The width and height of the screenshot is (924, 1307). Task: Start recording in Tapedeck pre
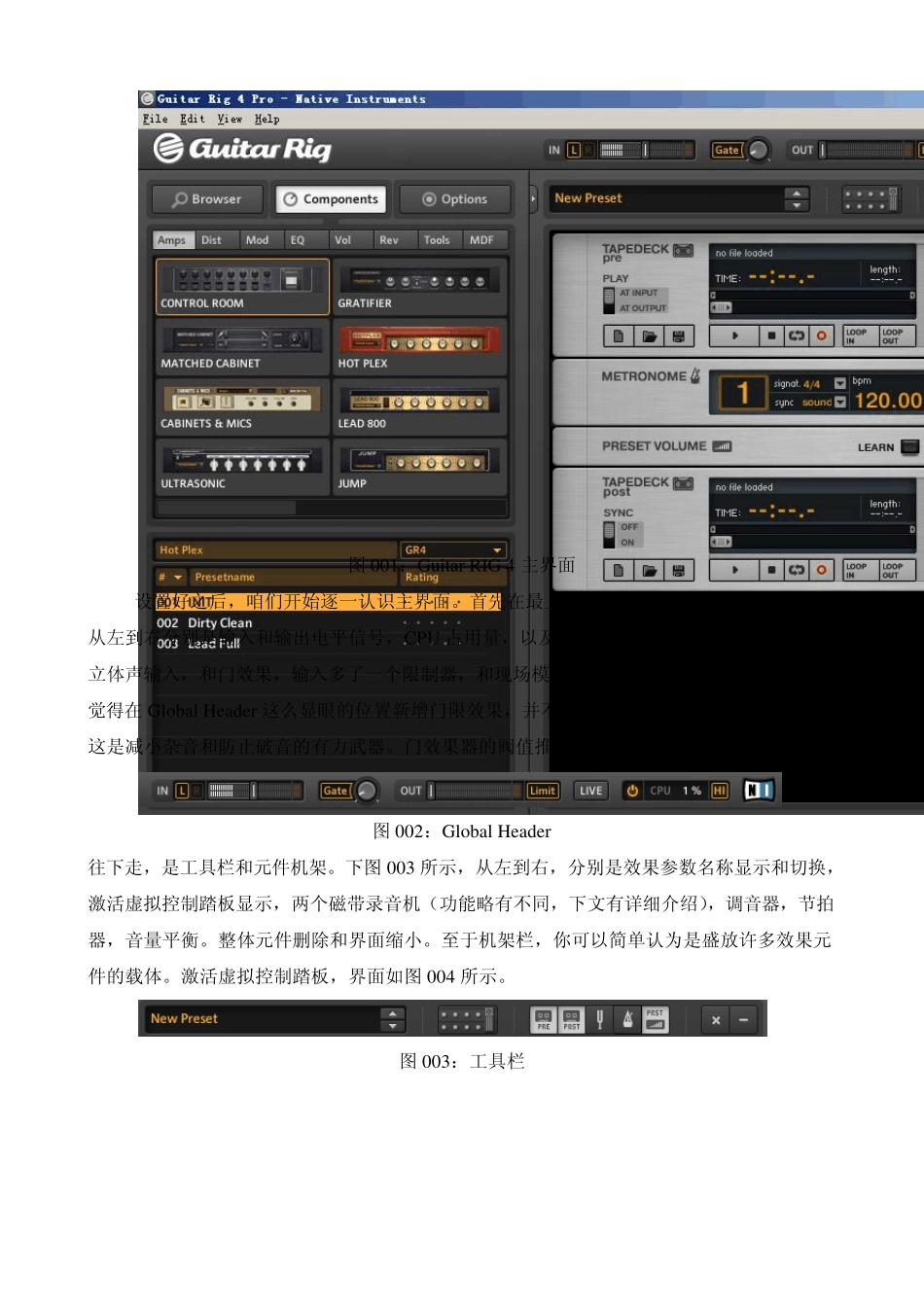821,336
